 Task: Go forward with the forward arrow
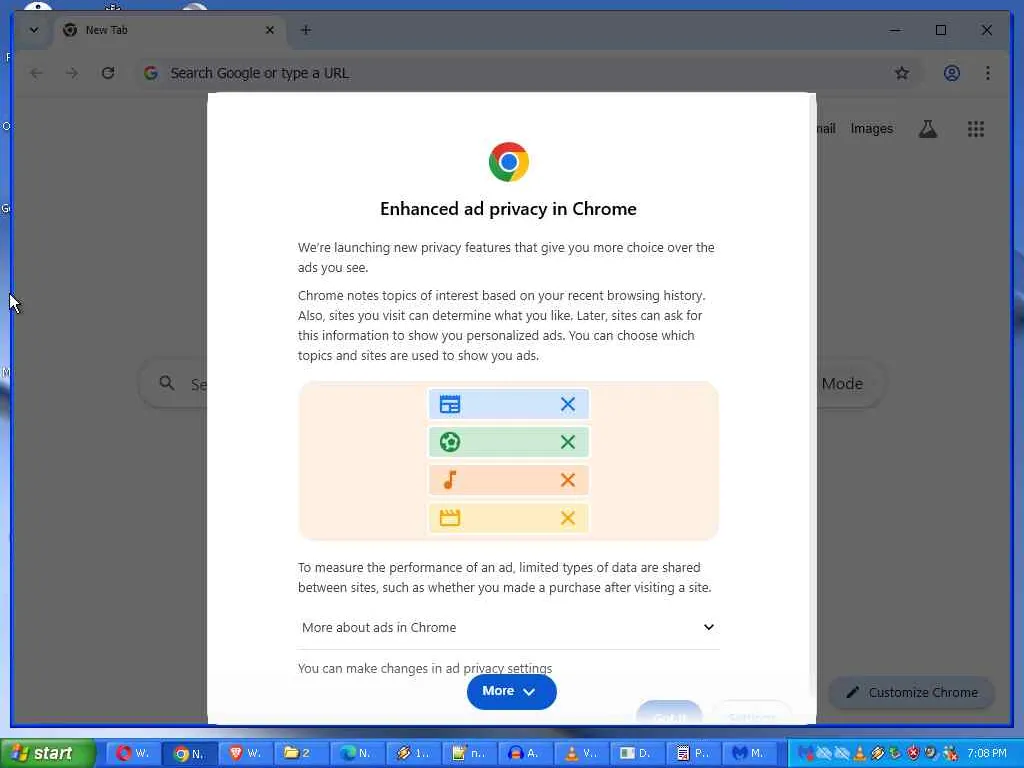72,73
